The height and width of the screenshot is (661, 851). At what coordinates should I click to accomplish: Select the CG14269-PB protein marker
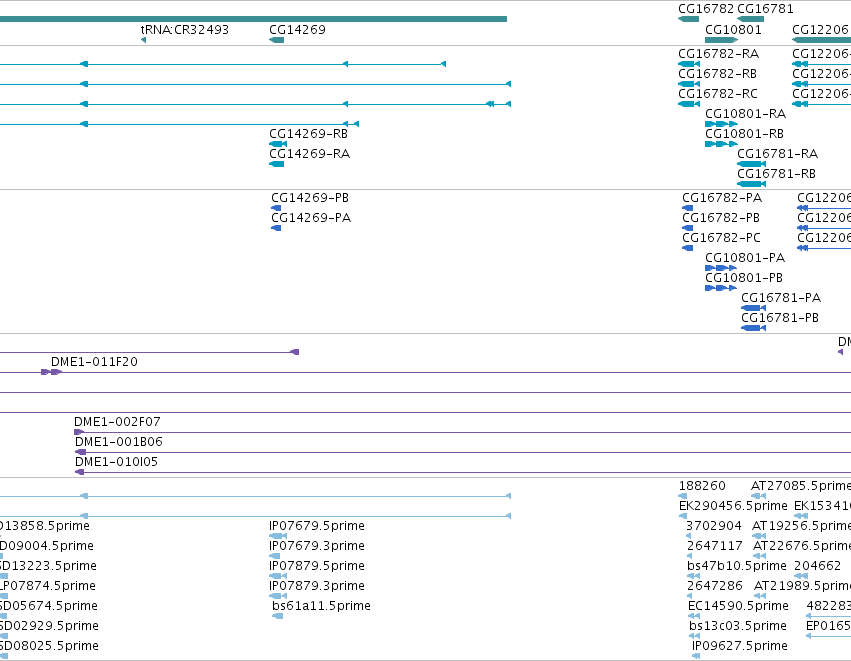click(276, 208)
